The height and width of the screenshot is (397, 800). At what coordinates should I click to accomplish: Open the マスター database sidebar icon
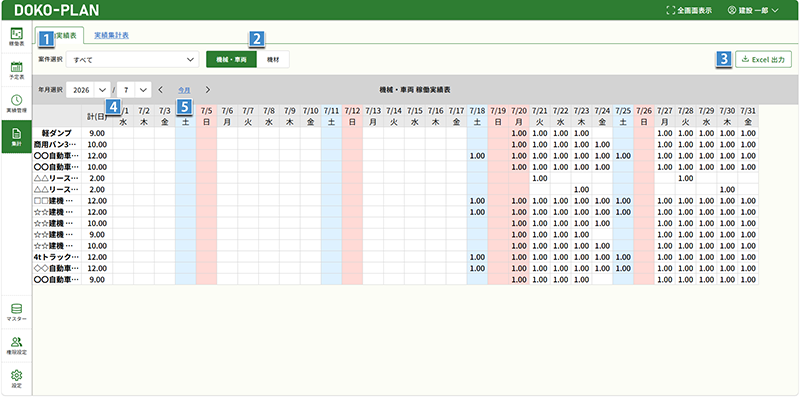tap(16, 312)
